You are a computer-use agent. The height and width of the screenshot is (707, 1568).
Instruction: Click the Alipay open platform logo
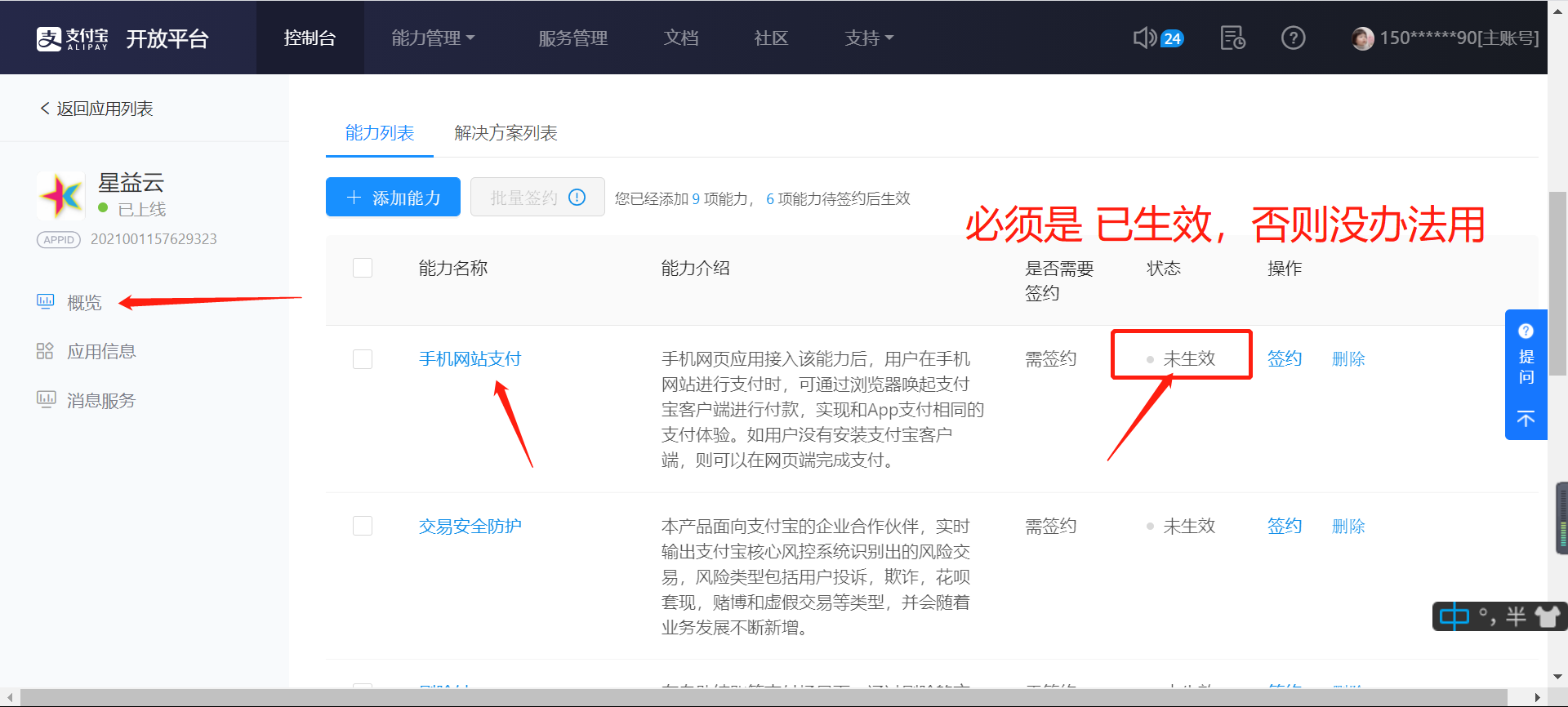point(122,38)
